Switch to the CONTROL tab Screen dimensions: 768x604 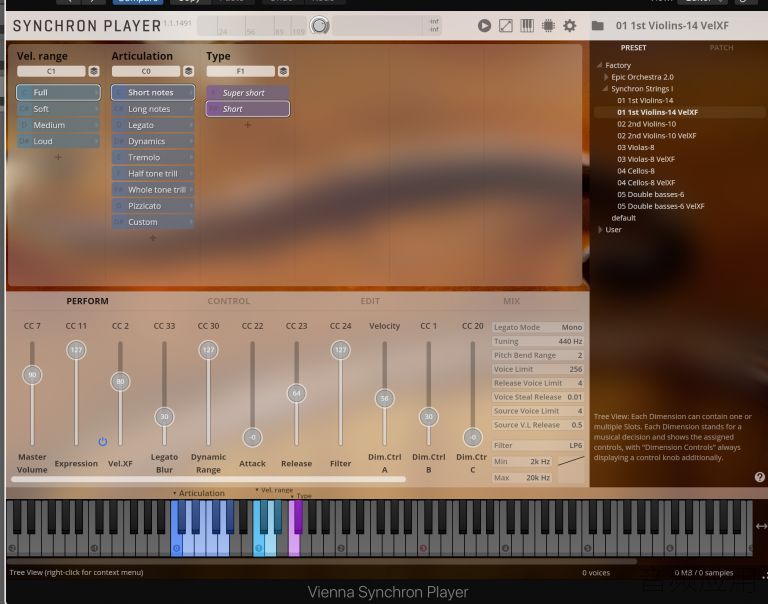pos(228,301)
